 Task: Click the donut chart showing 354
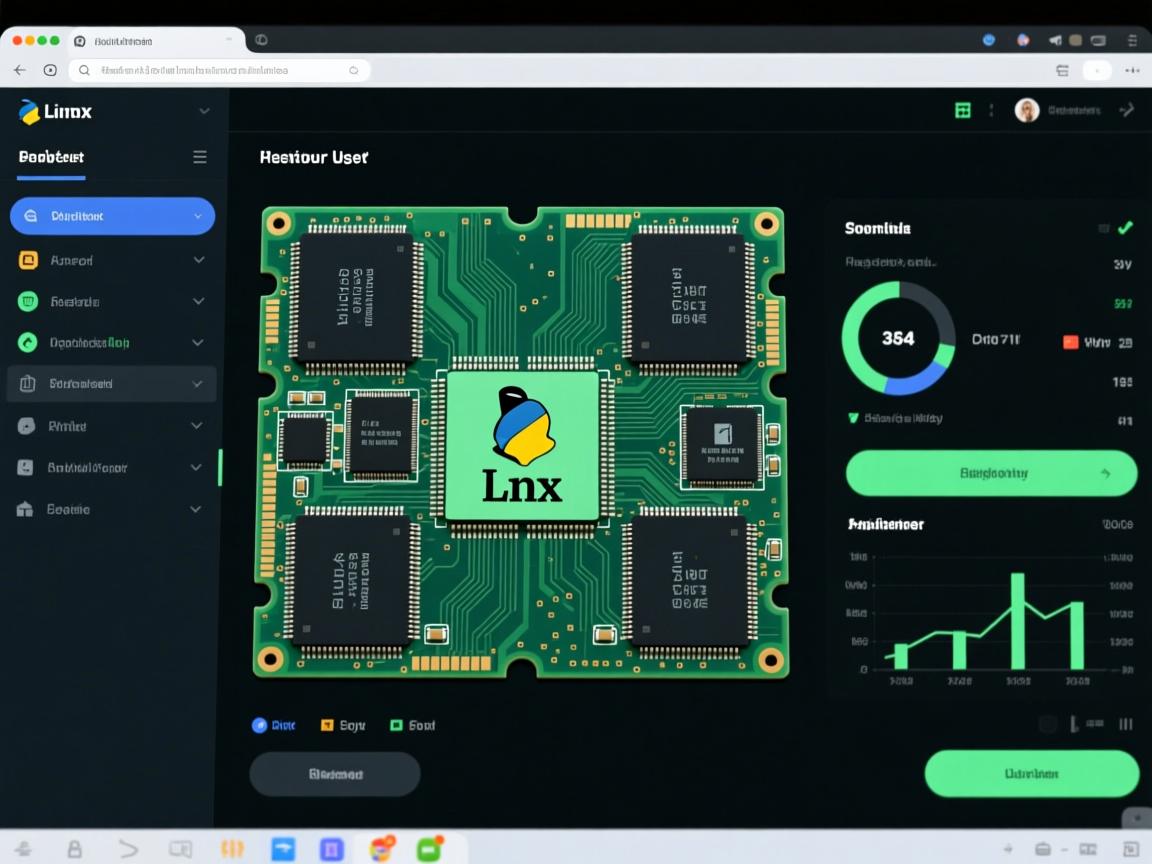click(x=897, y=340)
